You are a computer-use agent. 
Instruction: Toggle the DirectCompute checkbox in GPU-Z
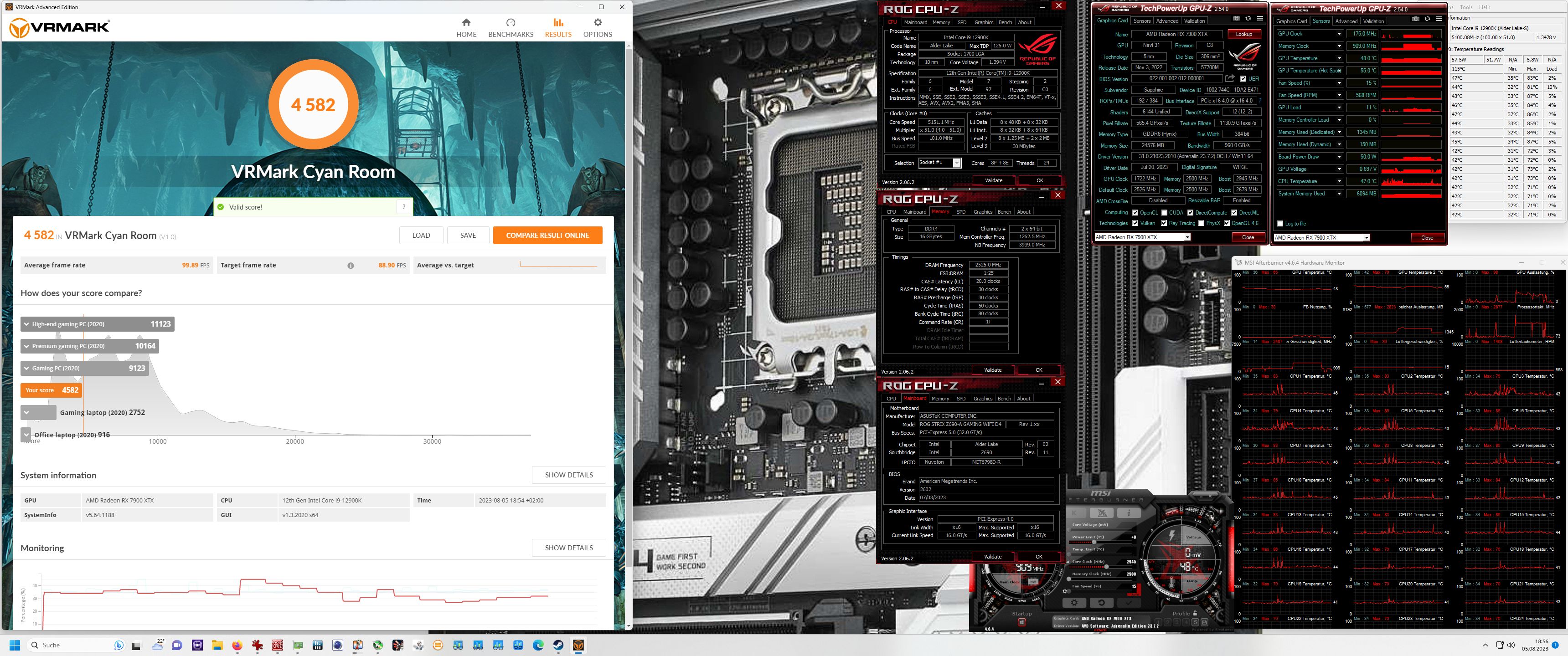(x=1190, y=212)
